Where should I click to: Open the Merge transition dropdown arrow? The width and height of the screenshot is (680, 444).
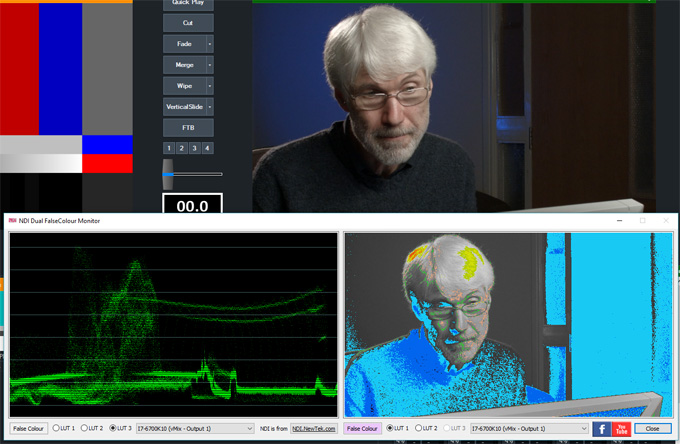pos(210,65)
